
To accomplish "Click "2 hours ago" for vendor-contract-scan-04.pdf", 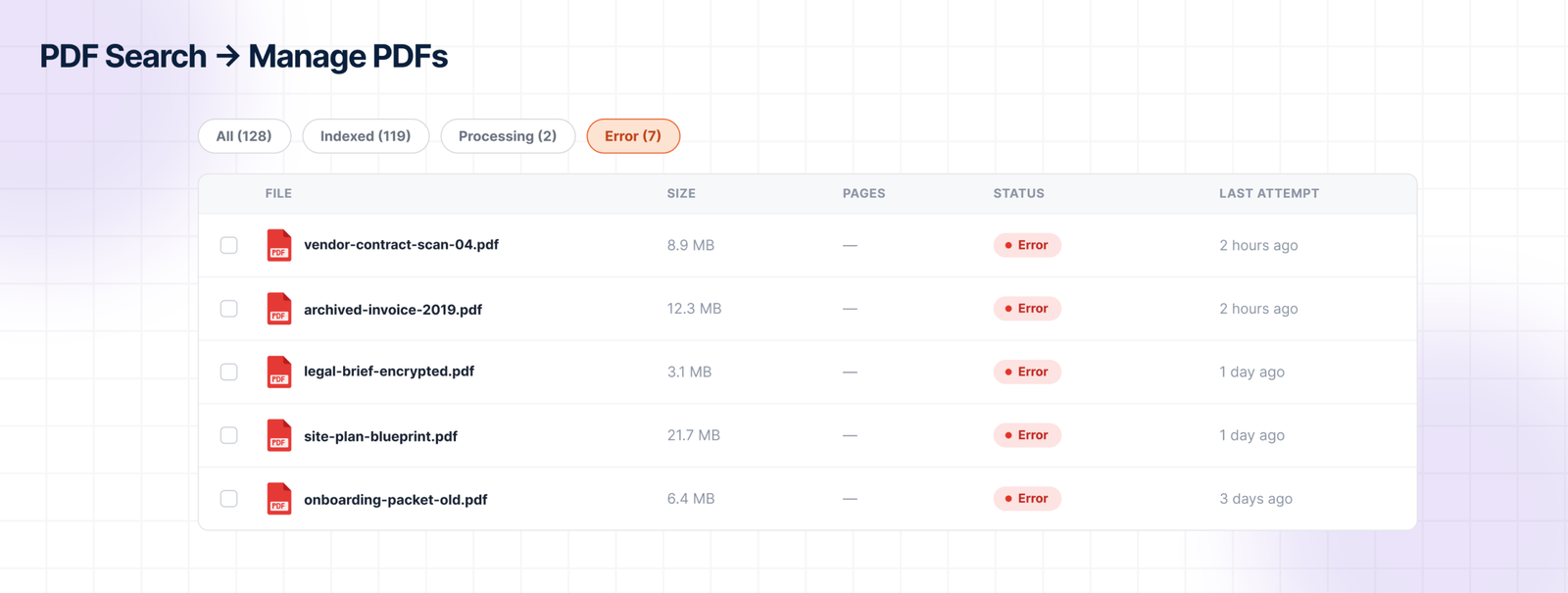I will (x=1258, y=245).
